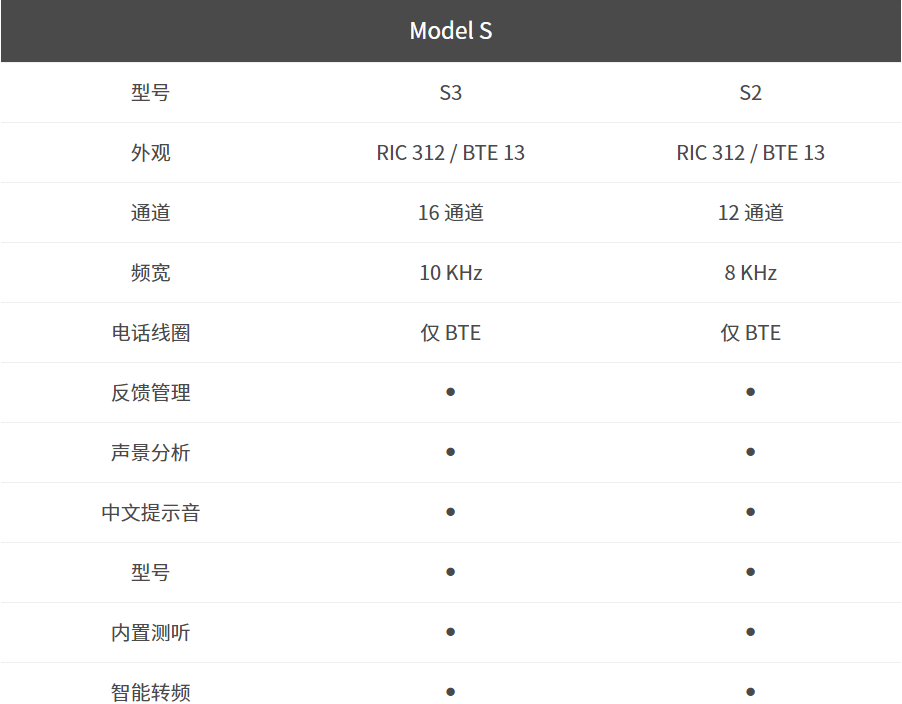Click the S3 反馈管理 bullet dot

[x=451, y=392]
